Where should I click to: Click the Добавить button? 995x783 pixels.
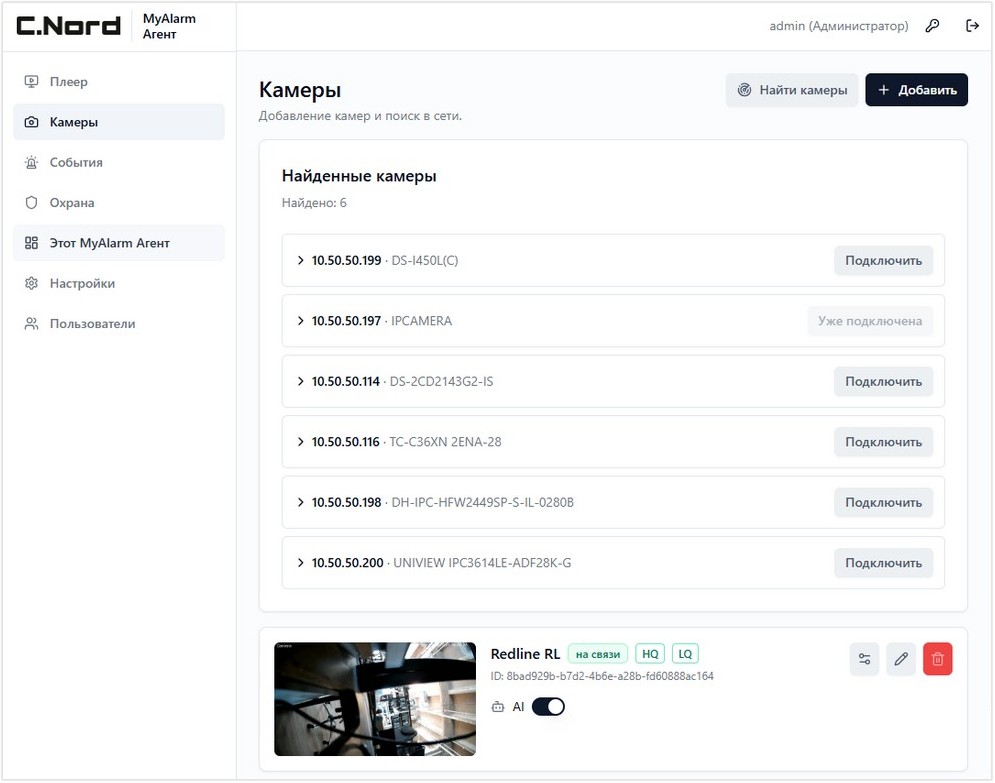pos(916,90)
